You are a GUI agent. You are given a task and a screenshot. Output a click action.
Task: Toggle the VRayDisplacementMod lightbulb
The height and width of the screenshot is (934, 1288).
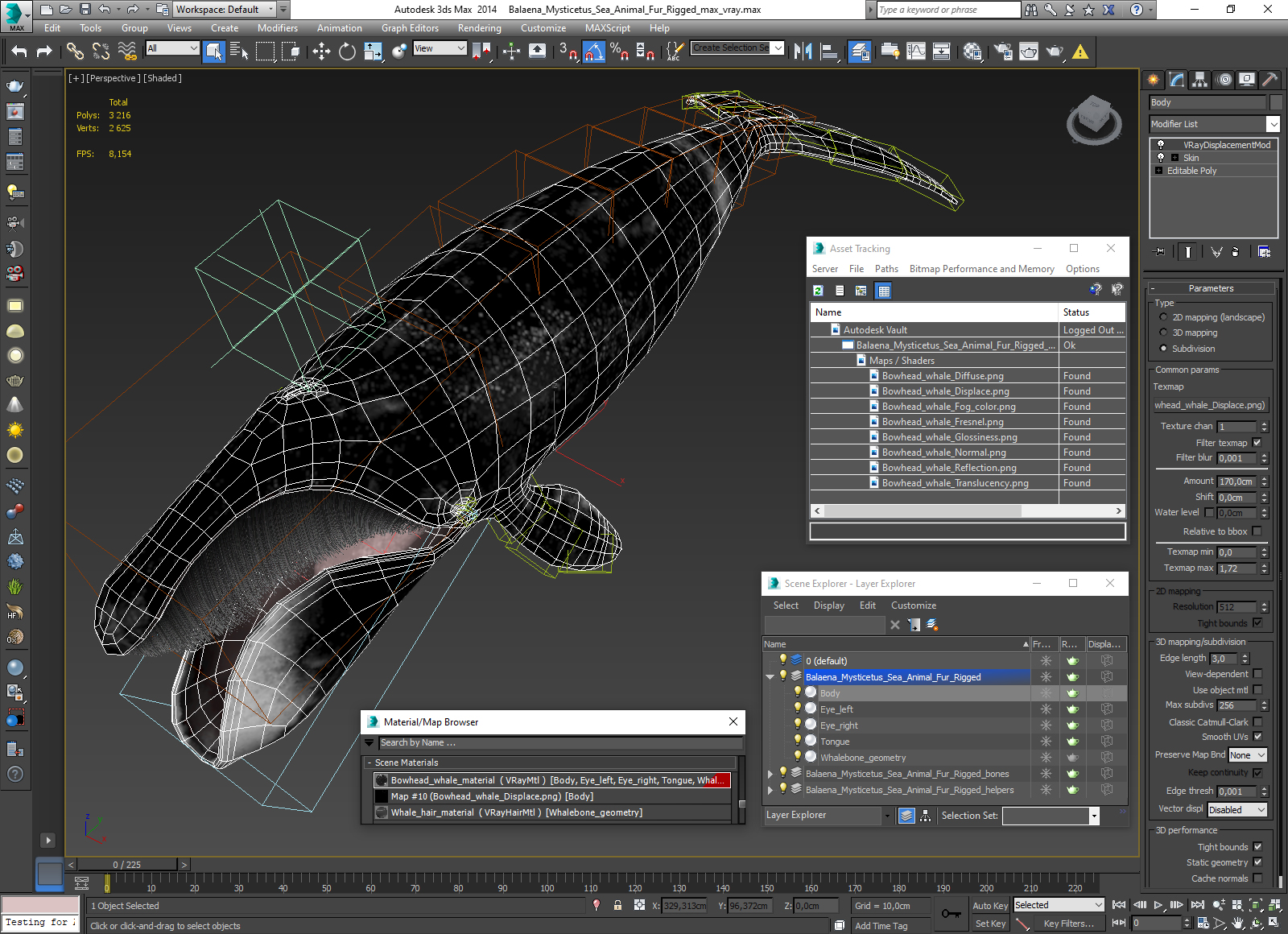click(x=1161, y=145)
